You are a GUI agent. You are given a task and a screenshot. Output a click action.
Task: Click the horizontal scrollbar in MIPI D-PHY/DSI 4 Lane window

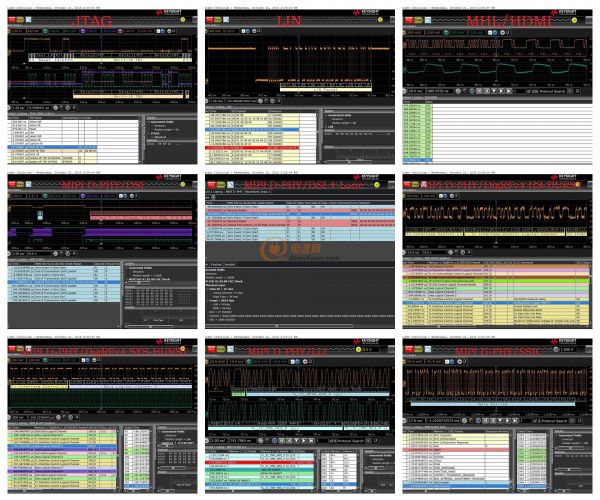click(279, 326)
